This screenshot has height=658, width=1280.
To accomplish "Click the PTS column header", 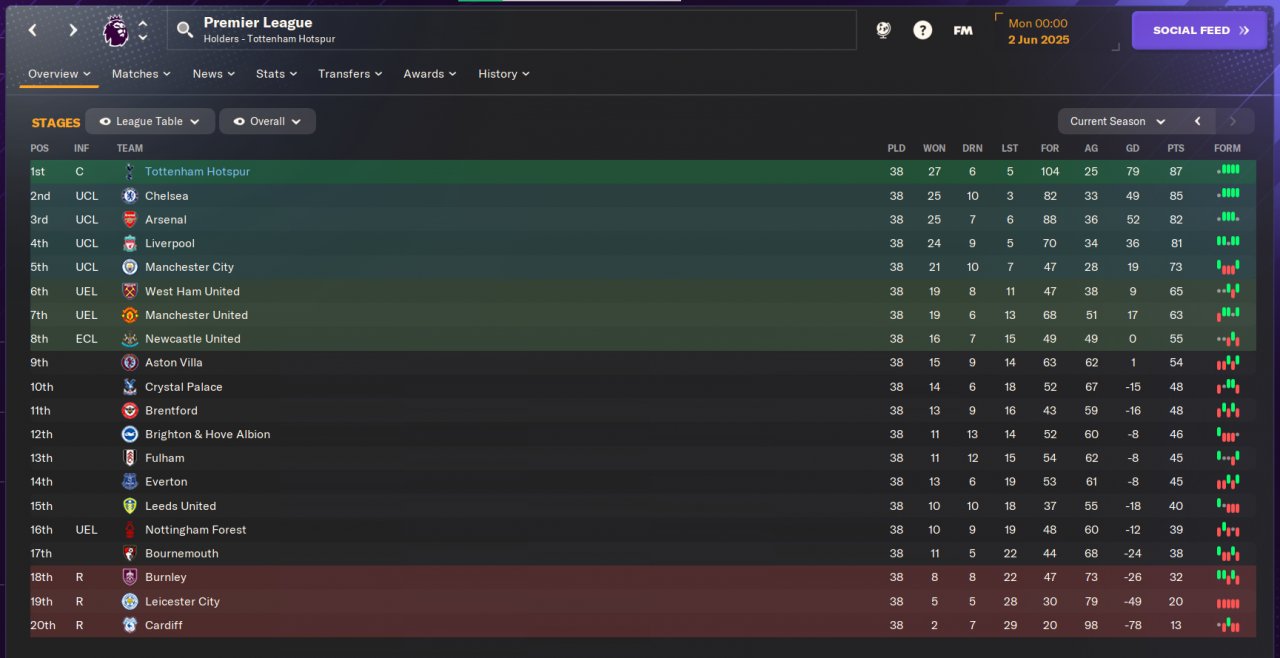I will click(1175, 148).
